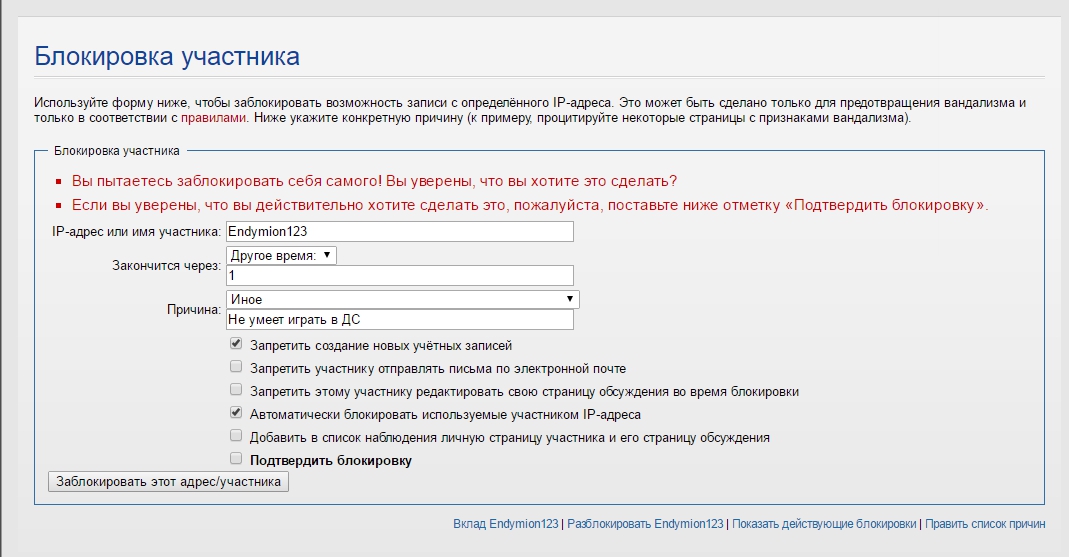Click the expiry time field with value 1

[x=400, y=275]
